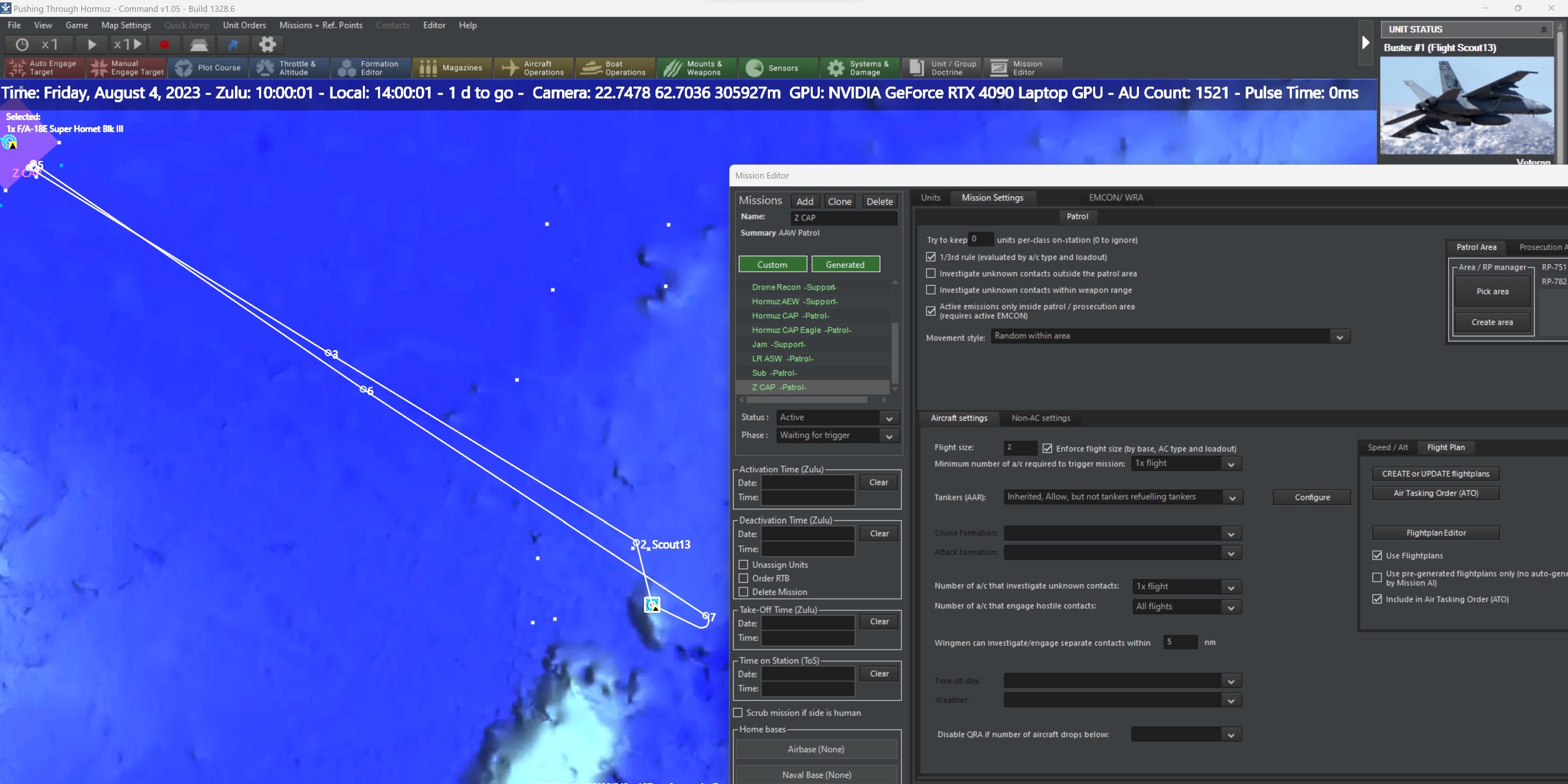Open the File menu
The width and height of the screenshot is (1568, 784).
coord(14,25)
